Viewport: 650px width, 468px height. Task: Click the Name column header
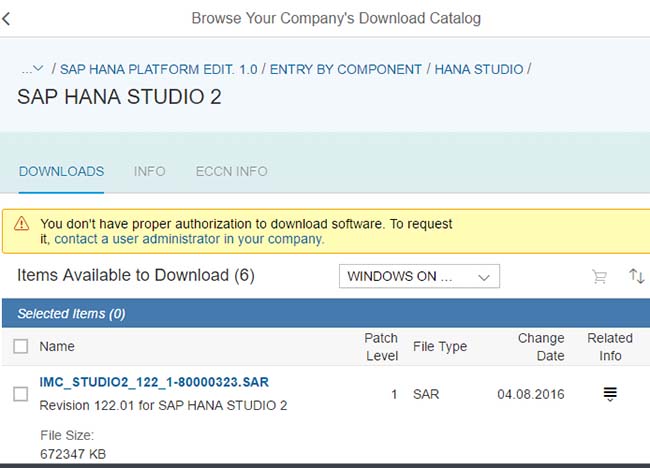coord(57,346)
